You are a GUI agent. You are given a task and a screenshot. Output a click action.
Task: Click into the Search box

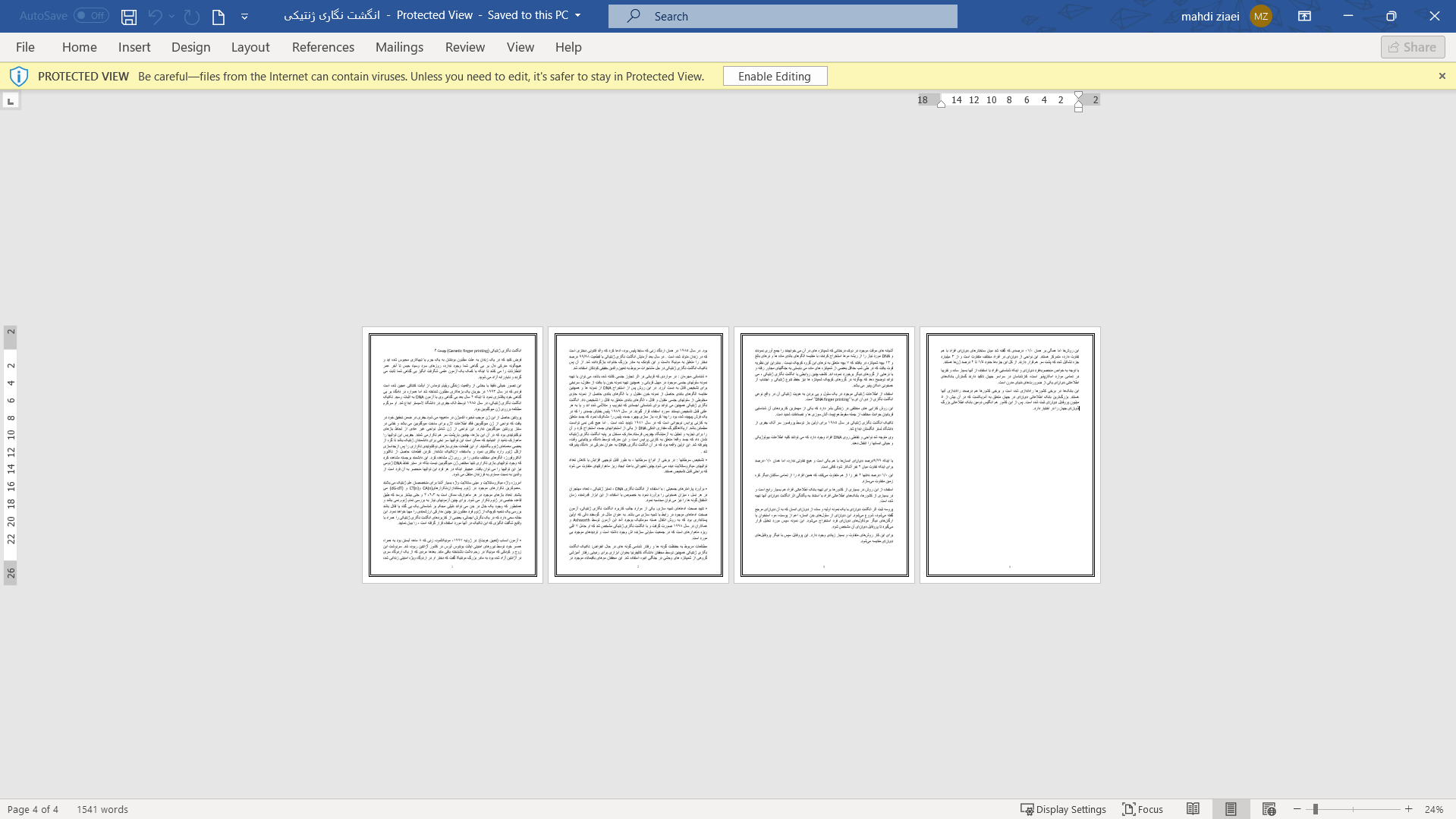tap(782, 16)
